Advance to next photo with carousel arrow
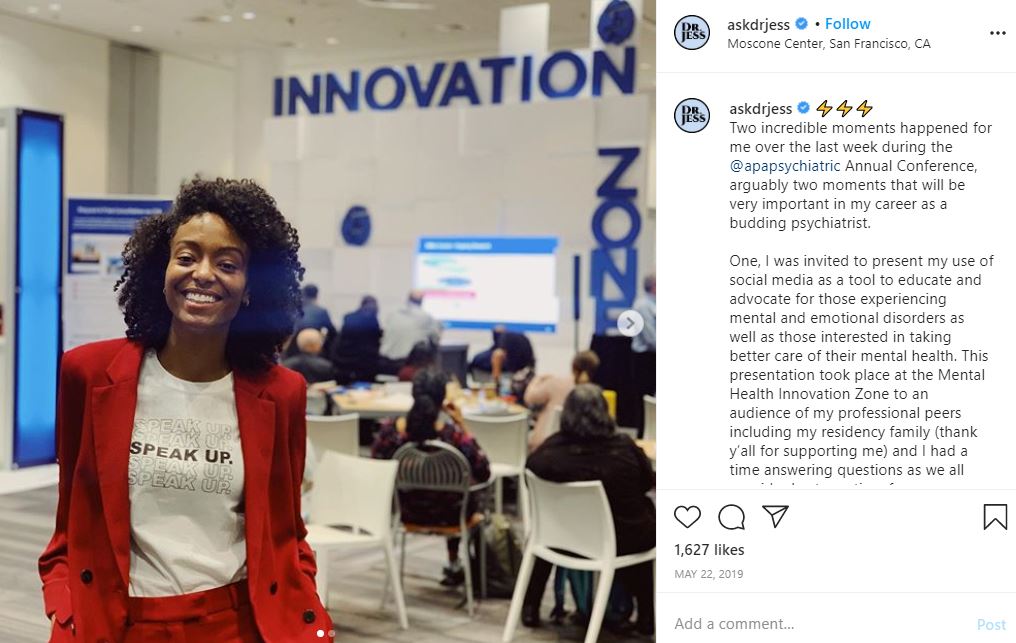Image resolution: width=1016 pixels, height=643 pixels. coord(630,323)
